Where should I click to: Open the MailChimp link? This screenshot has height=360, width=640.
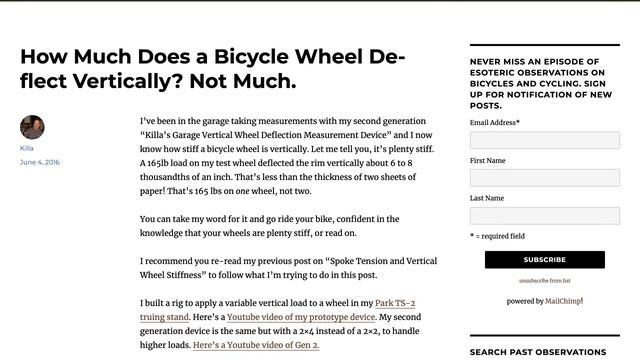564,301
